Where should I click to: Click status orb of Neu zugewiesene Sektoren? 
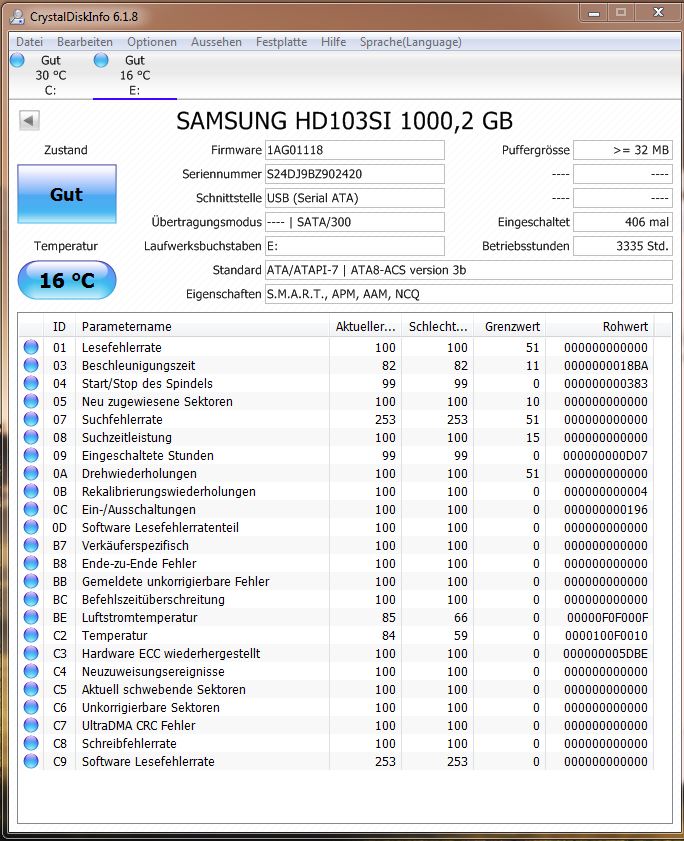click(31, 401)
